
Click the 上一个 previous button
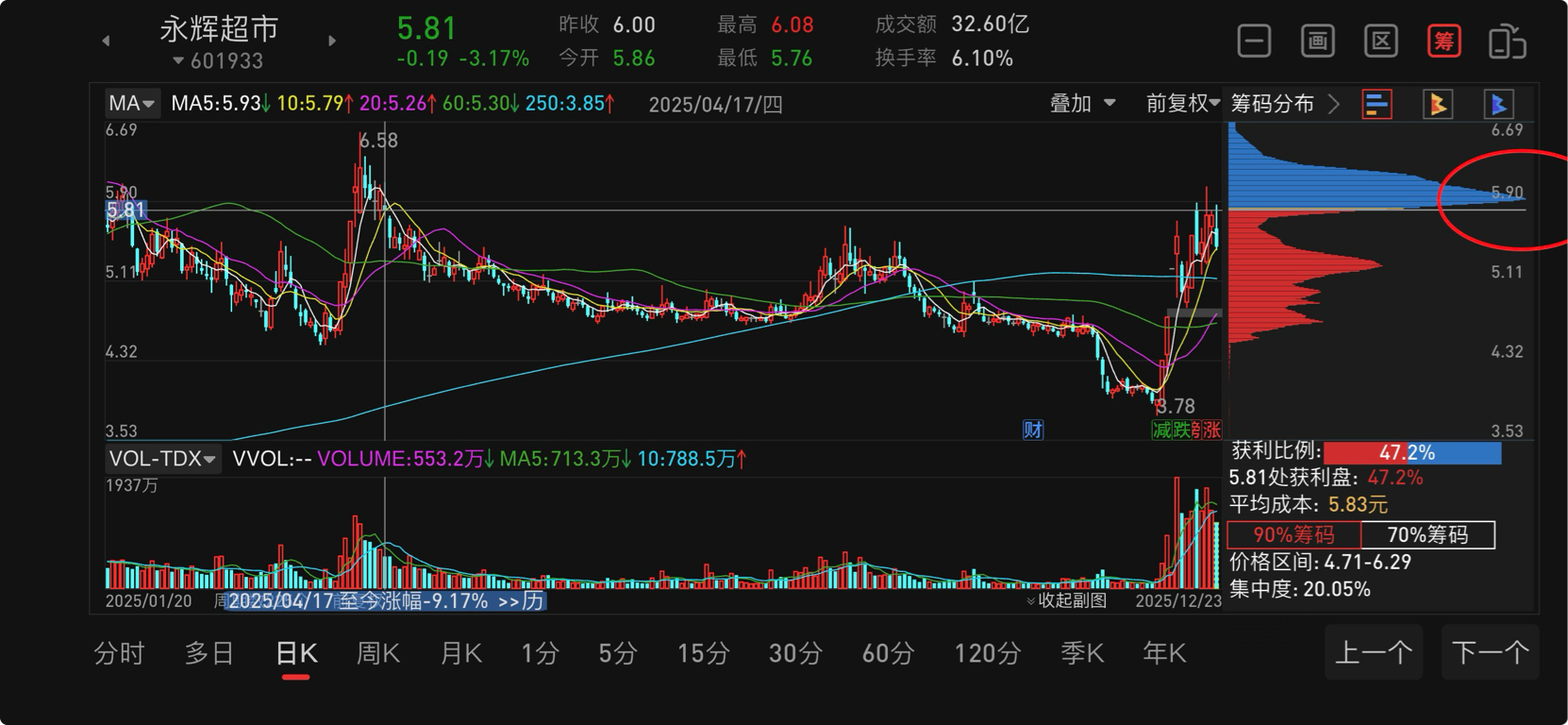coord(1374,652)
